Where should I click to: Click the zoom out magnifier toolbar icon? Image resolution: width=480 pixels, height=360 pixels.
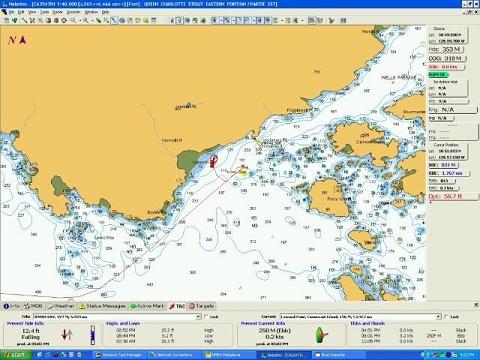[86, 21]
